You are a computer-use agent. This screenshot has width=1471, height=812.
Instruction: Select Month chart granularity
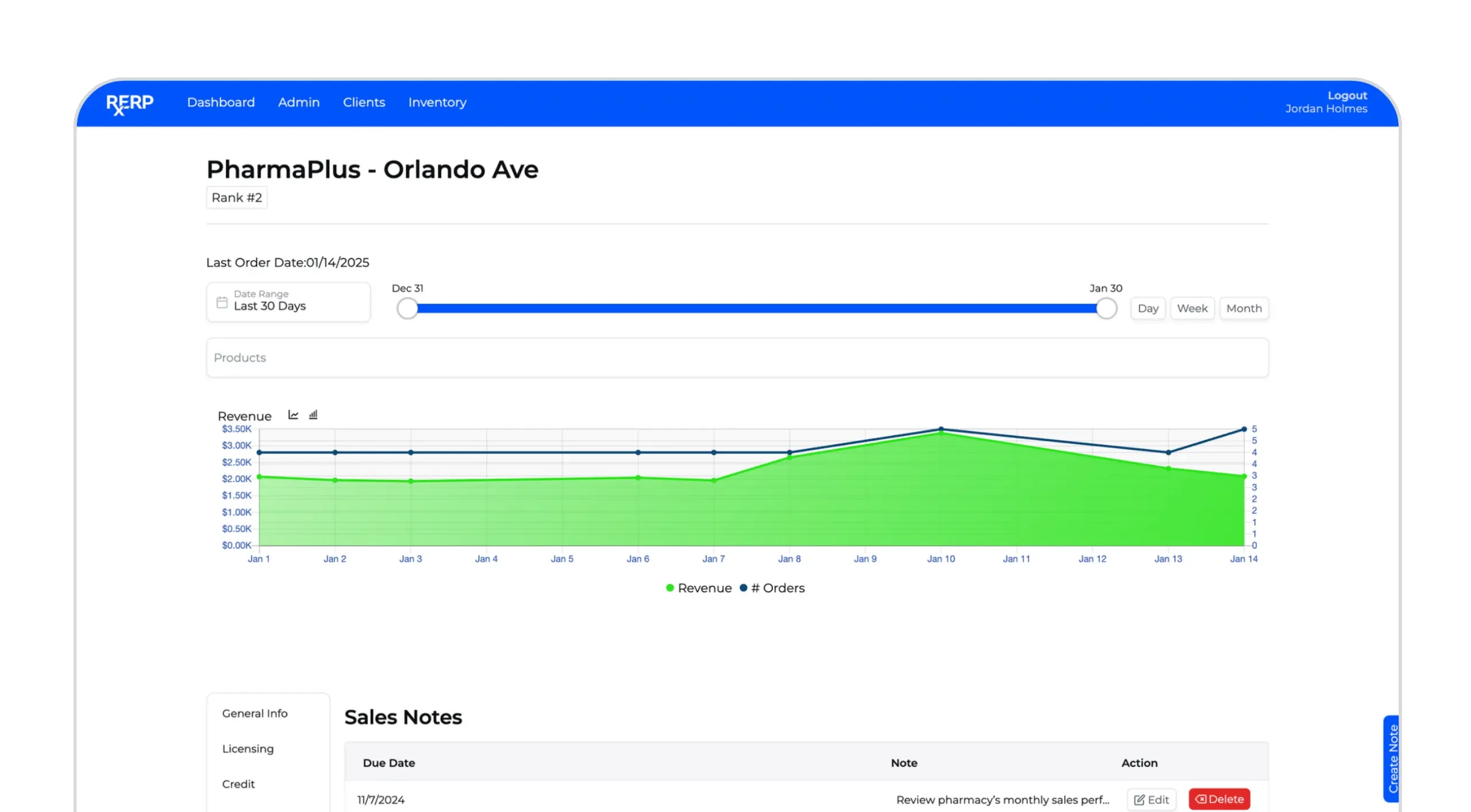point(1243,308)
